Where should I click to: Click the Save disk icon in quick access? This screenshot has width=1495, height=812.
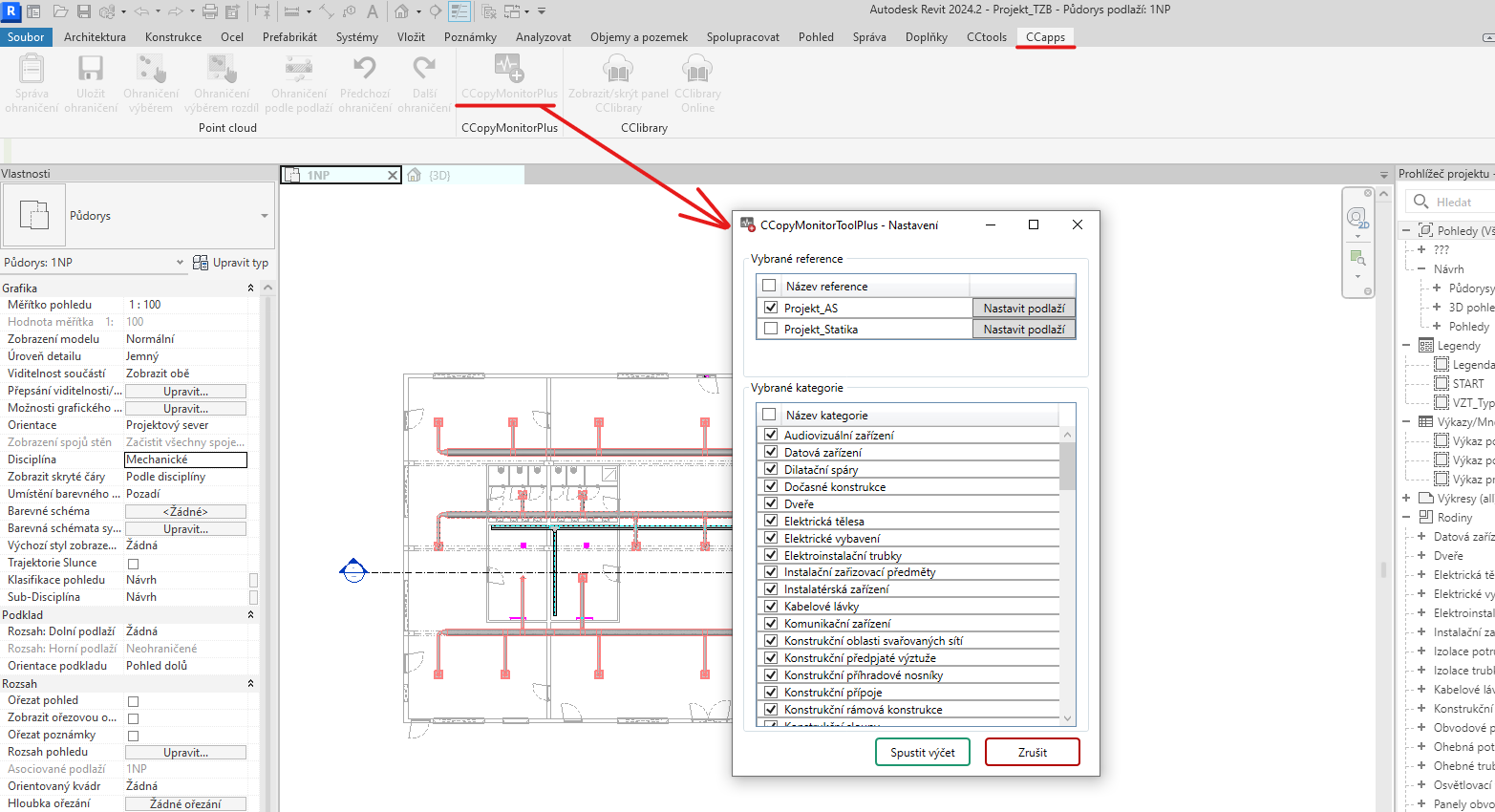point(84,11)
